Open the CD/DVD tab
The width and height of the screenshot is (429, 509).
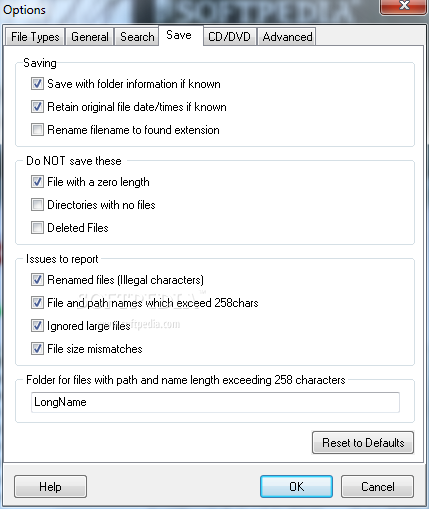229,37
